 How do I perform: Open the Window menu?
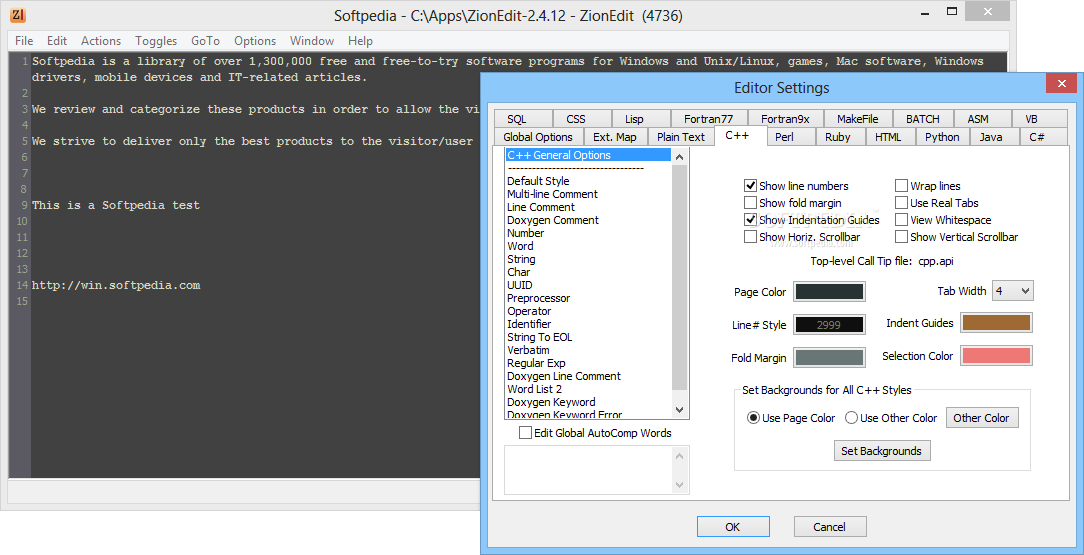point(312,41)
